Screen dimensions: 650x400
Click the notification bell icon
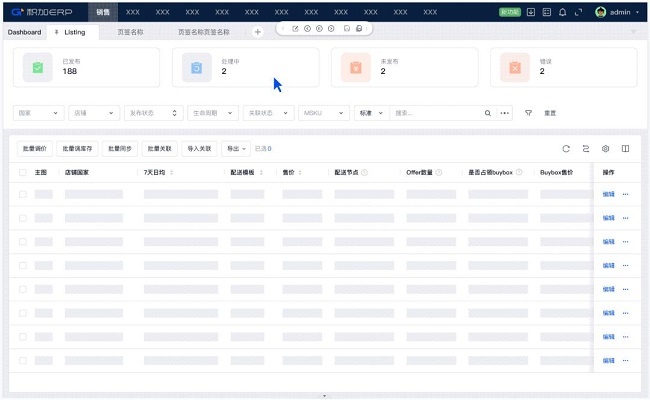click(562, 12)
